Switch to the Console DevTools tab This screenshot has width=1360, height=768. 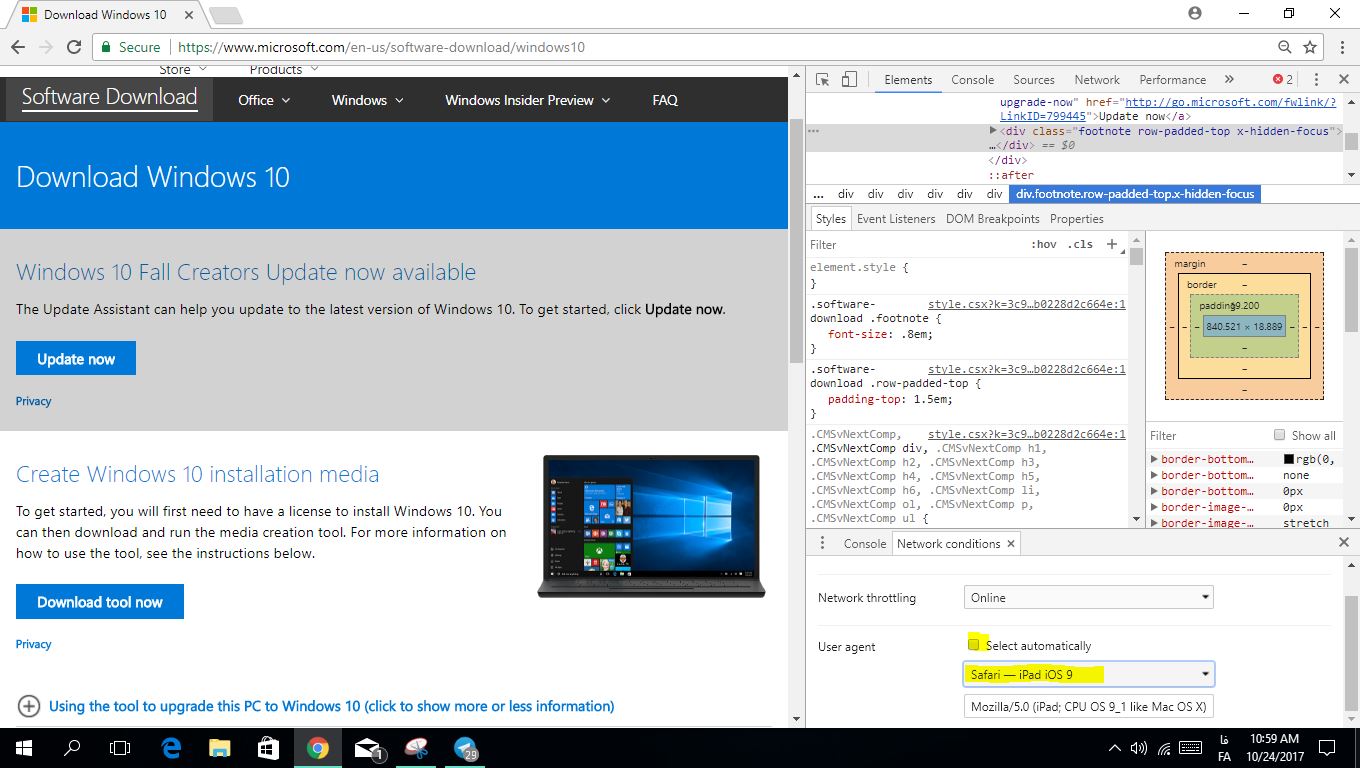pos(972,80)
